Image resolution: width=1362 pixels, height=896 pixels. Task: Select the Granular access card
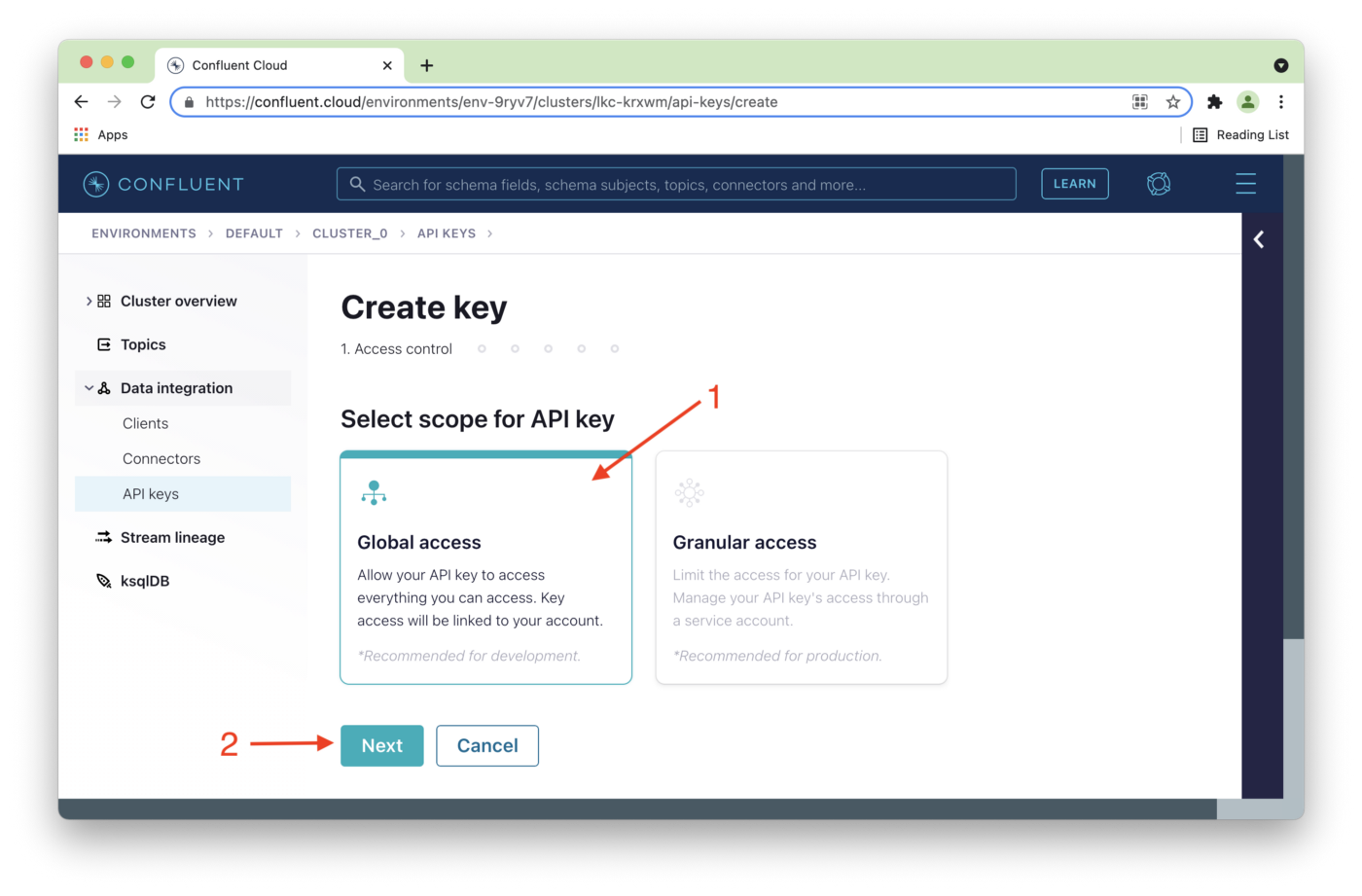(801, 568)
